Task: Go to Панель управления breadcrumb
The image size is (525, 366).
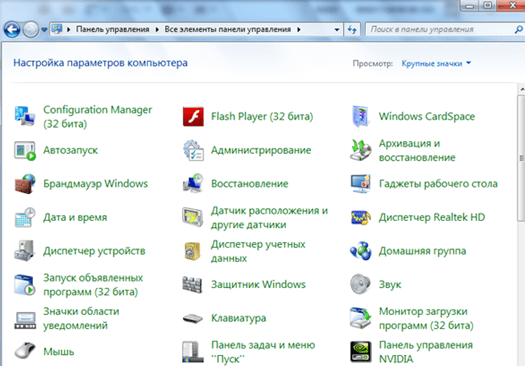Action: click(x=112, y=29)
